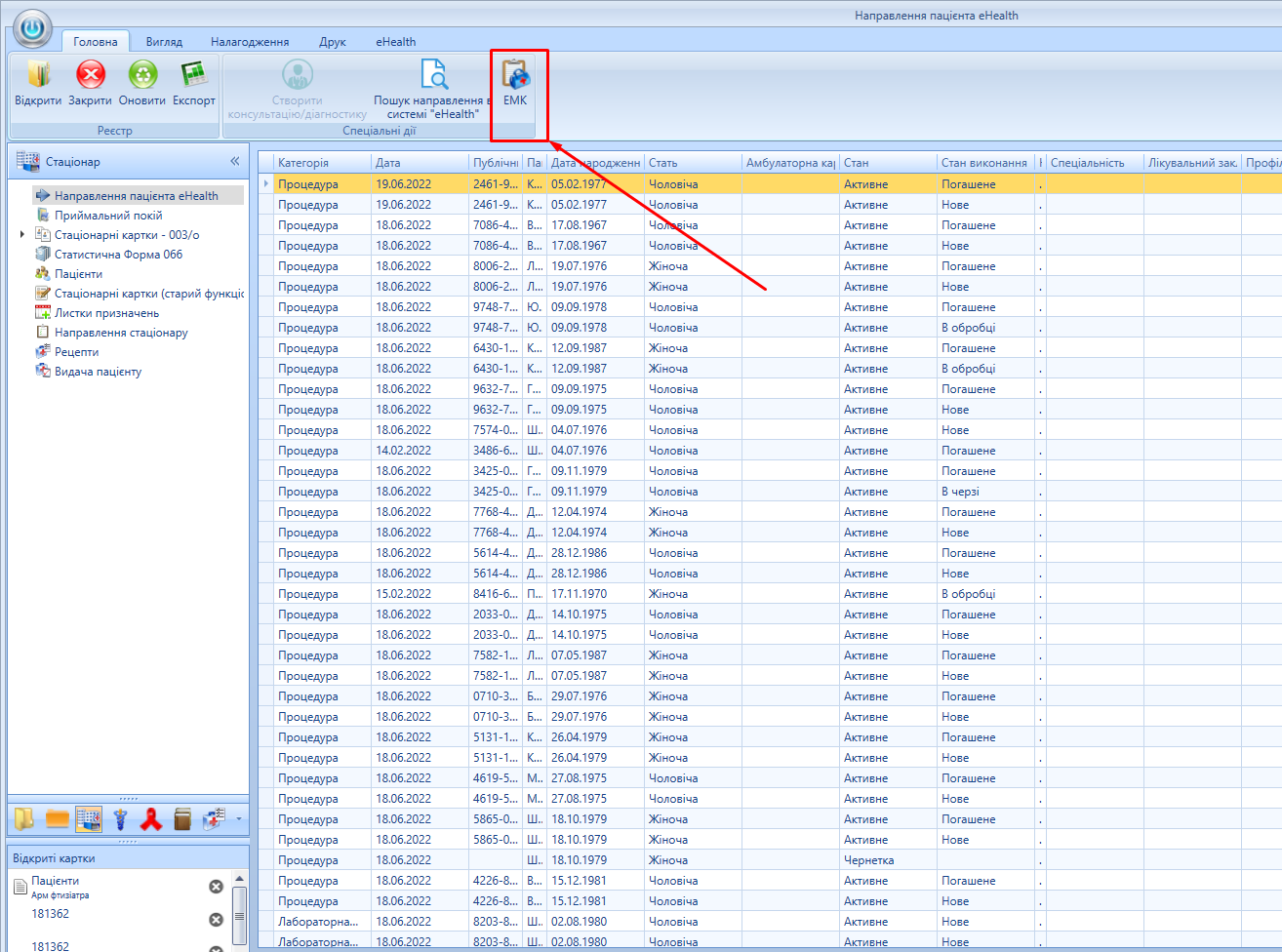Select the date cell 15.02.2022
This screenshot has width=1282, height=952.
420,594
